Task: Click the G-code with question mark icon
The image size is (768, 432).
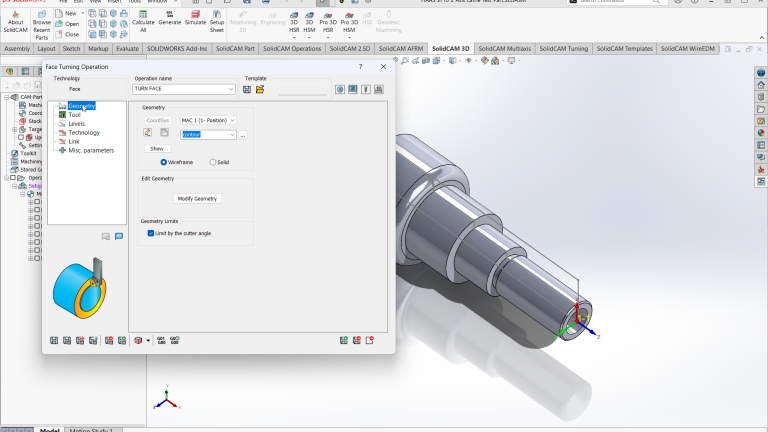Action: (174, 340)
